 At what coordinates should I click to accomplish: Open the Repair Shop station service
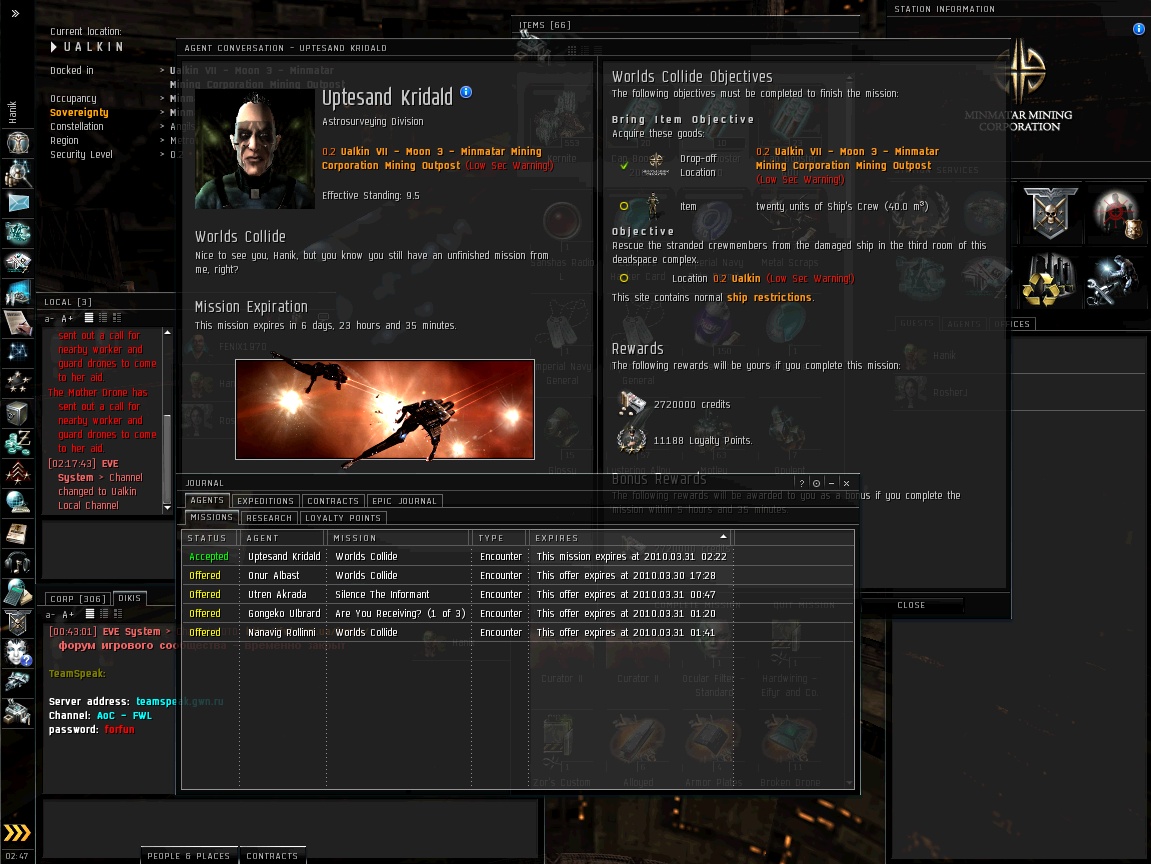click(x=1113, y=281)
